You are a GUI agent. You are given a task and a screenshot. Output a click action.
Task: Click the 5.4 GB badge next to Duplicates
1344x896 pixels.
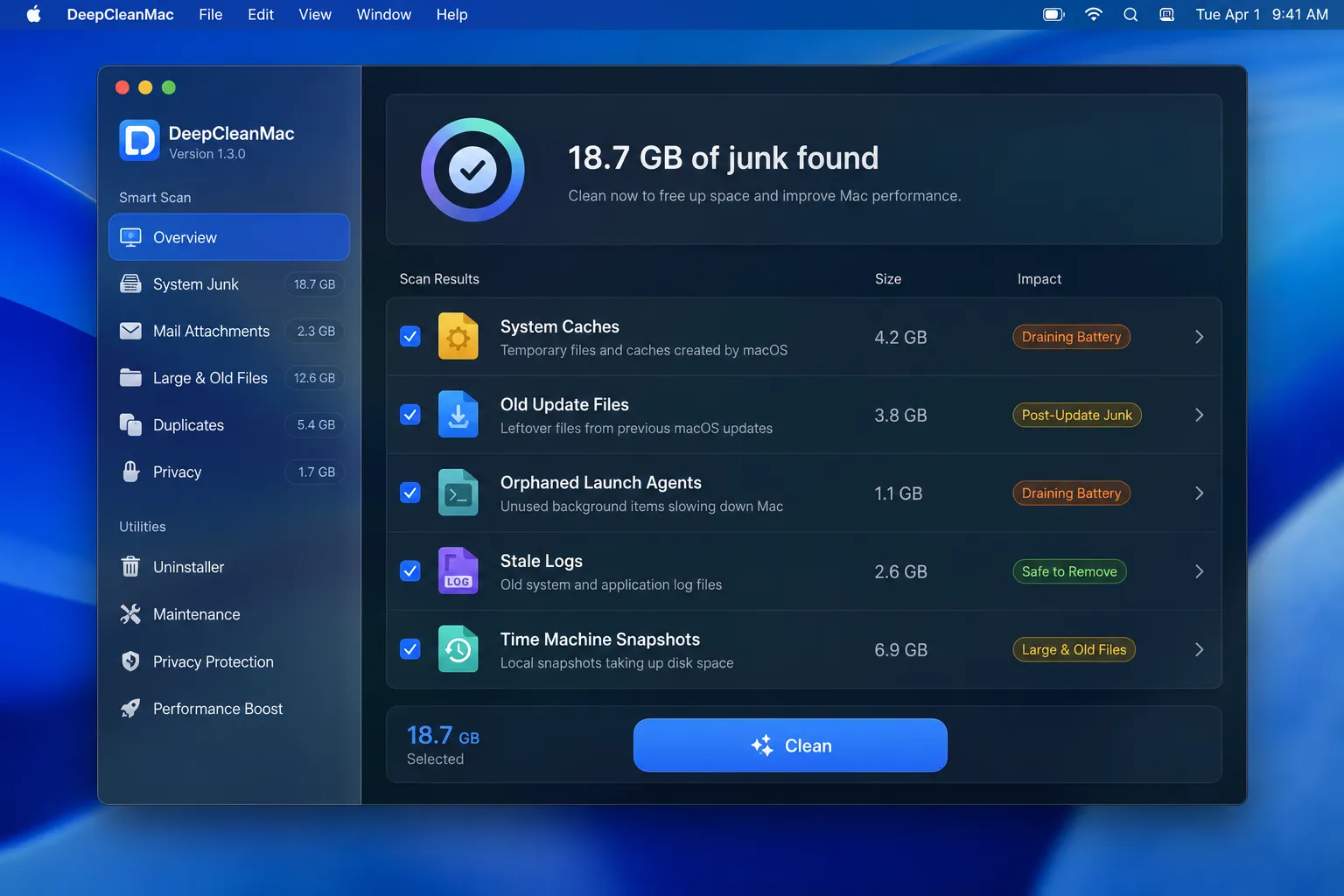(x=316, y=425)
